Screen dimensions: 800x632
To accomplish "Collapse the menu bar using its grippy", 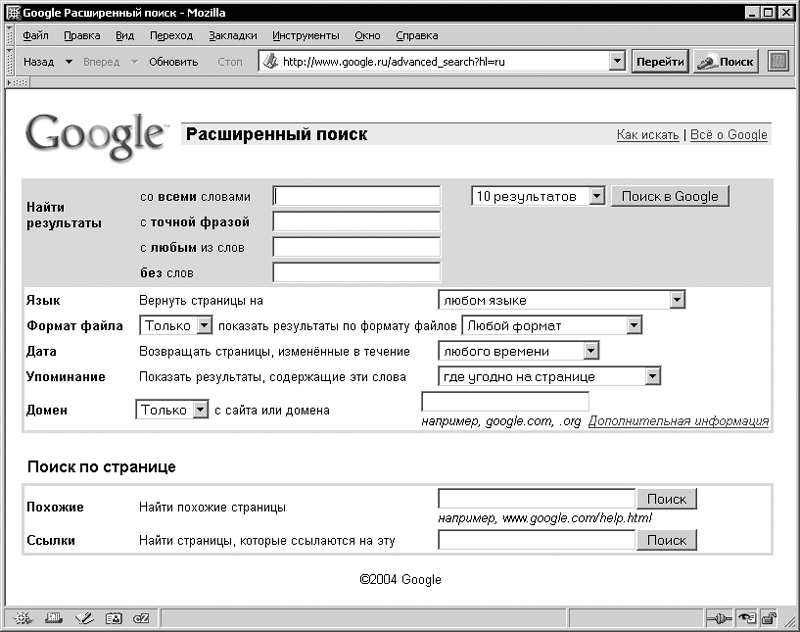I will (x=10, y=35).
